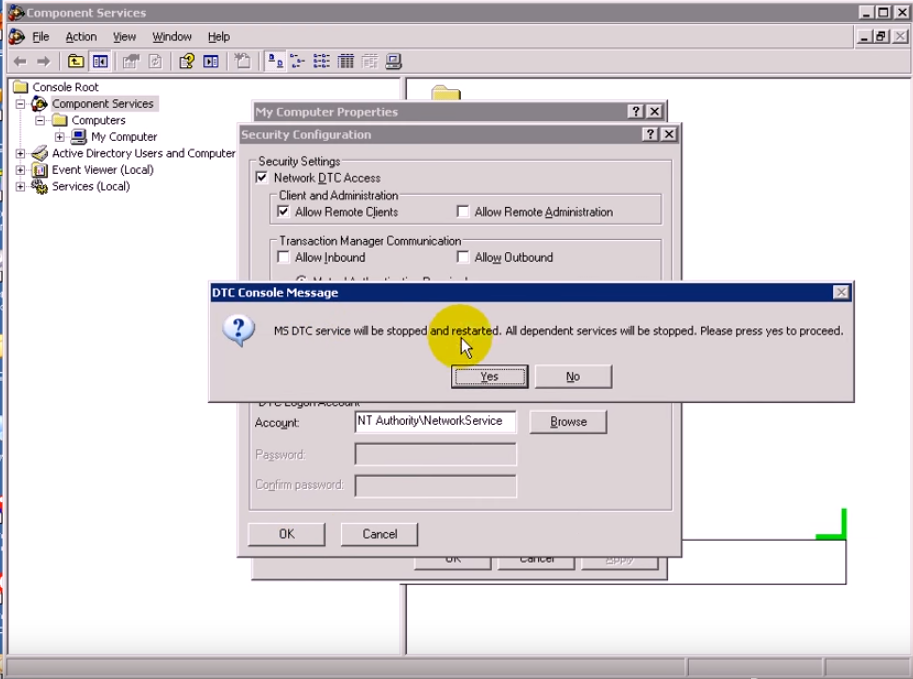The height and width of the screenshot is (679, 913).
Task: Click the Component Services title bar icon
Action: [x=16, y=12]
